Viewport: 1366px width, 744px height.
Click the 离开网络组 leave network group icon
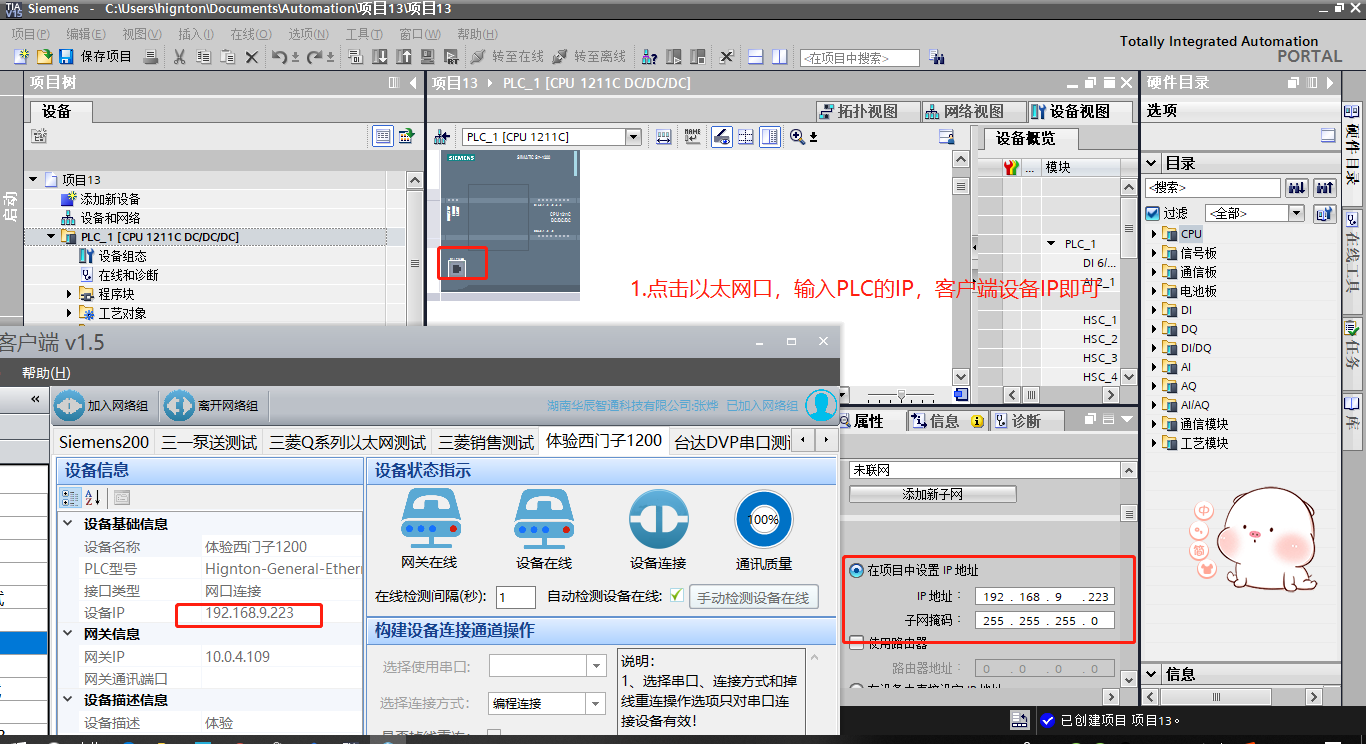(x=179, y=406)
